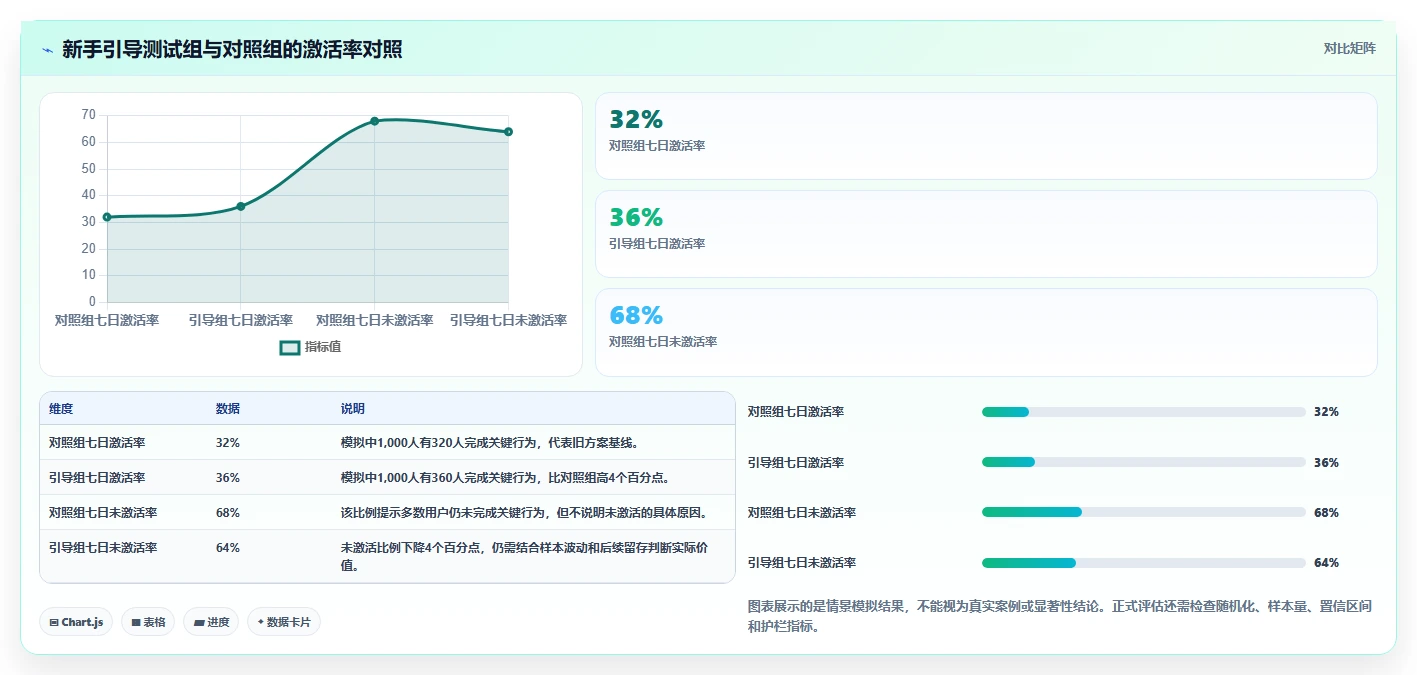
Task: Select the 32% 对照组七日激活率 data card
Action: [x=986, y=136]
